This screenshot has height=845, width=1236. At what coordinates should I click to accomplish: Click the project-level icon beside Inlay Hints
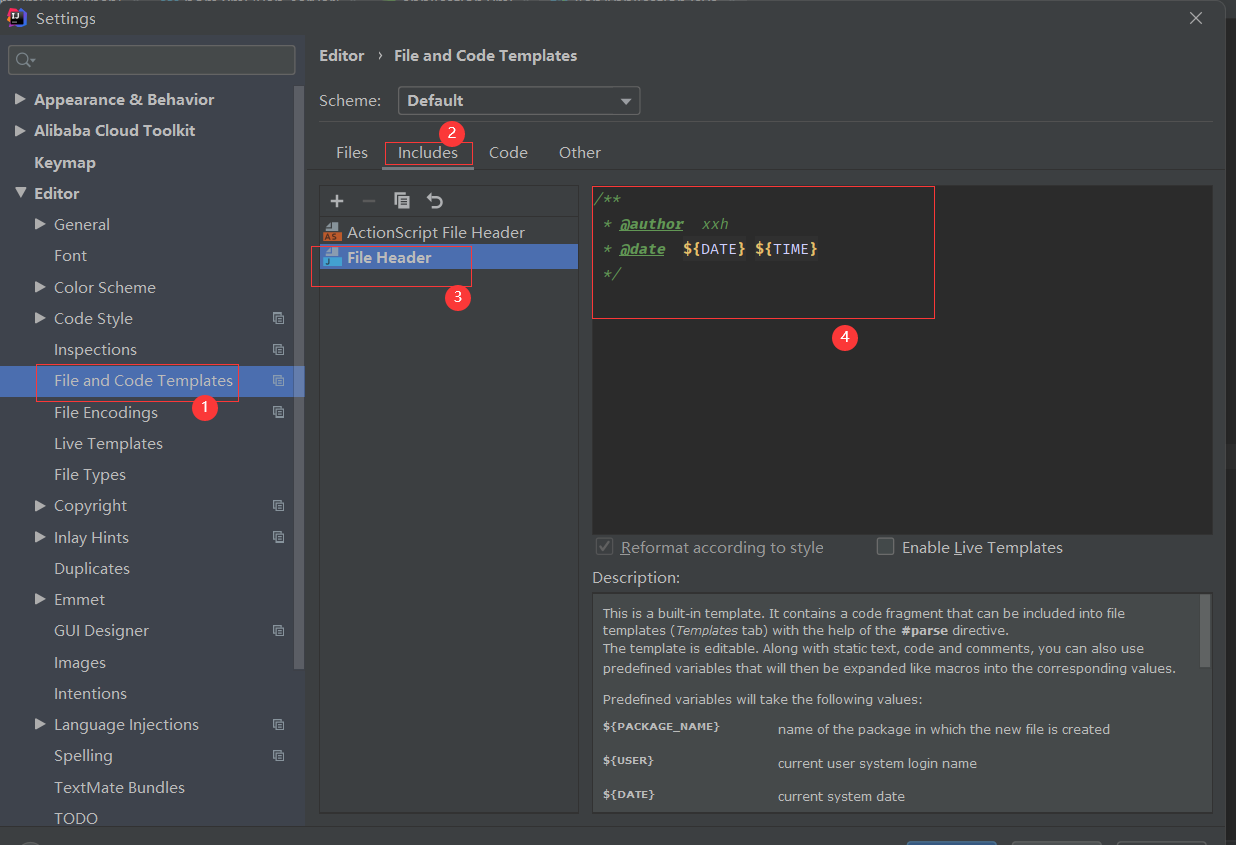pyautogui.click(x=278, y=537)
